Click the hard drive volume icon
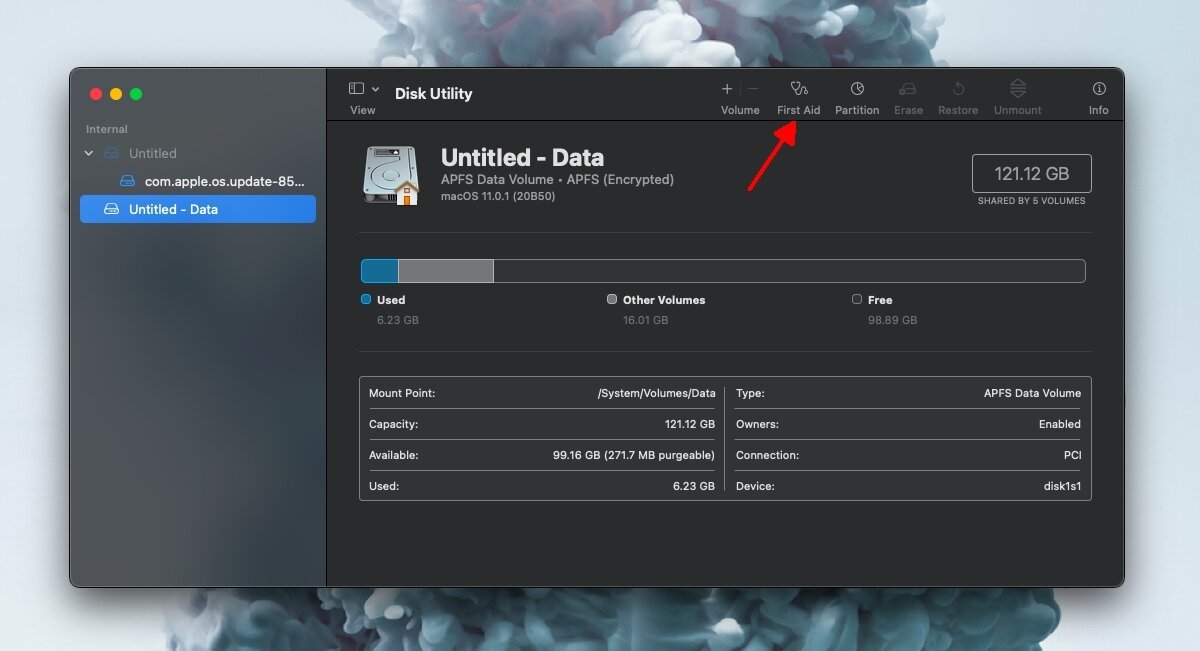The image size is (1200, 651). coord(390,176)
